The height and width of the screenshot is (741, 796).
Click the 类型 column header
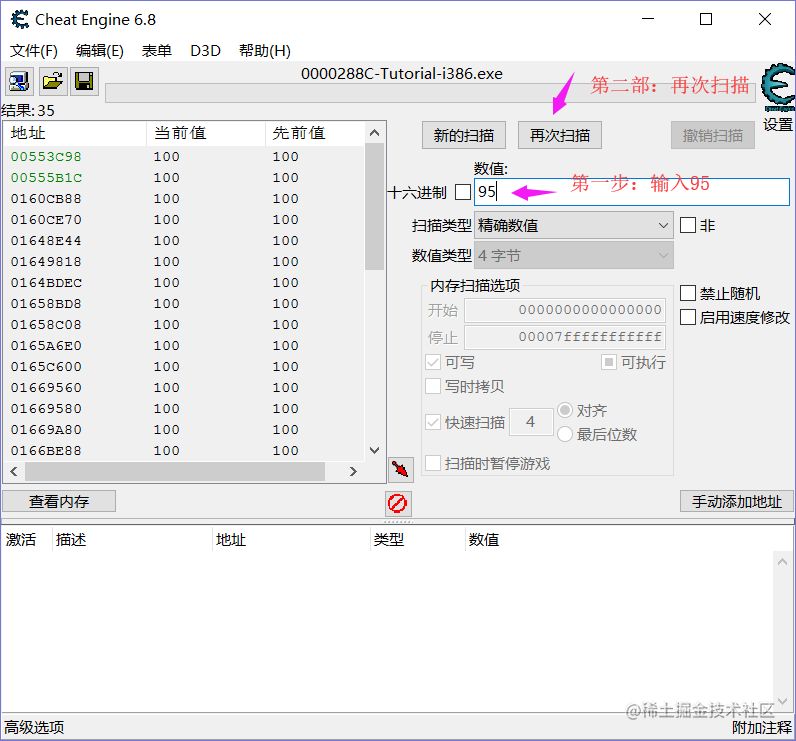(418, 540)
